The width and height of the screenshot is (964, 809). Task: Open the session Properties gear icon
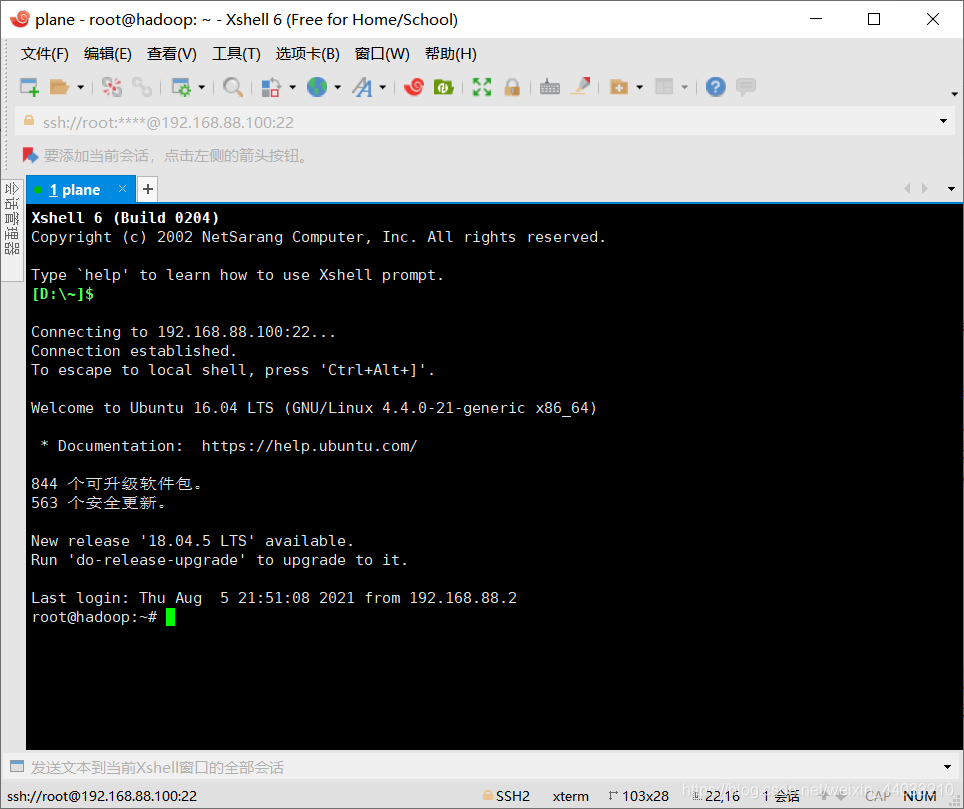point(181,87)
